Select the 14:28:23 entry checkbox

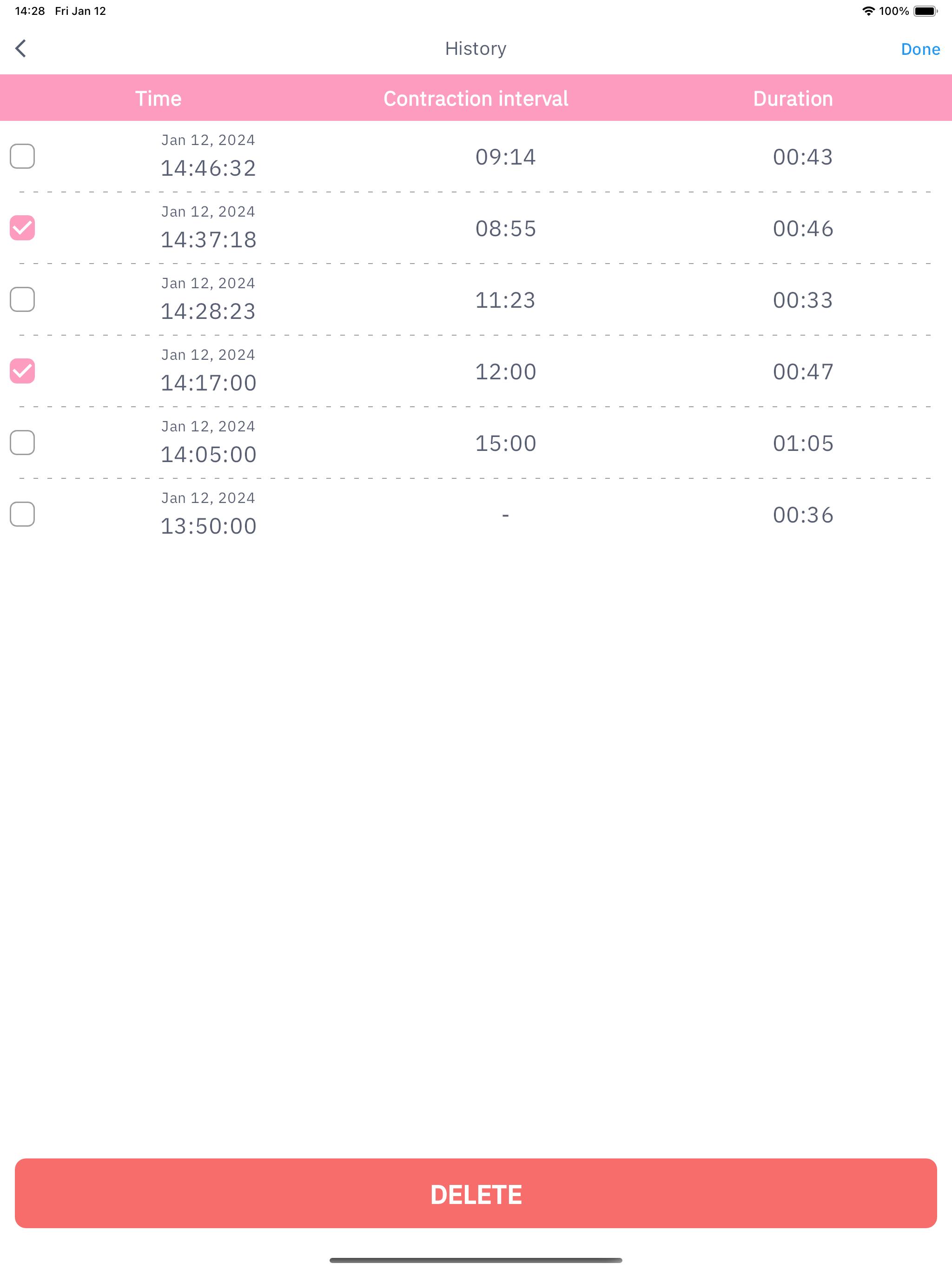click(22, 300)
